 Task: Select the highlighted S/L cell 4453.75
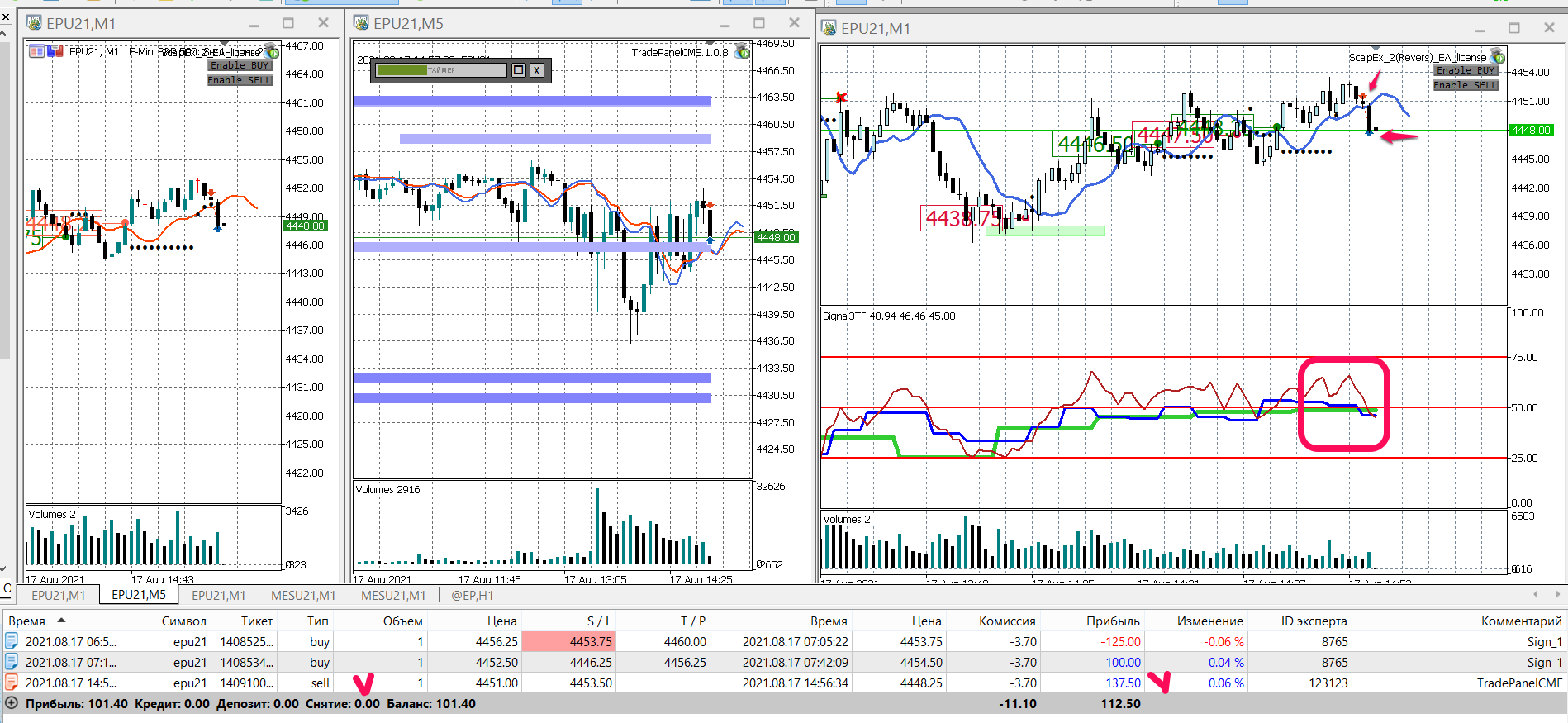click(569, 641)
